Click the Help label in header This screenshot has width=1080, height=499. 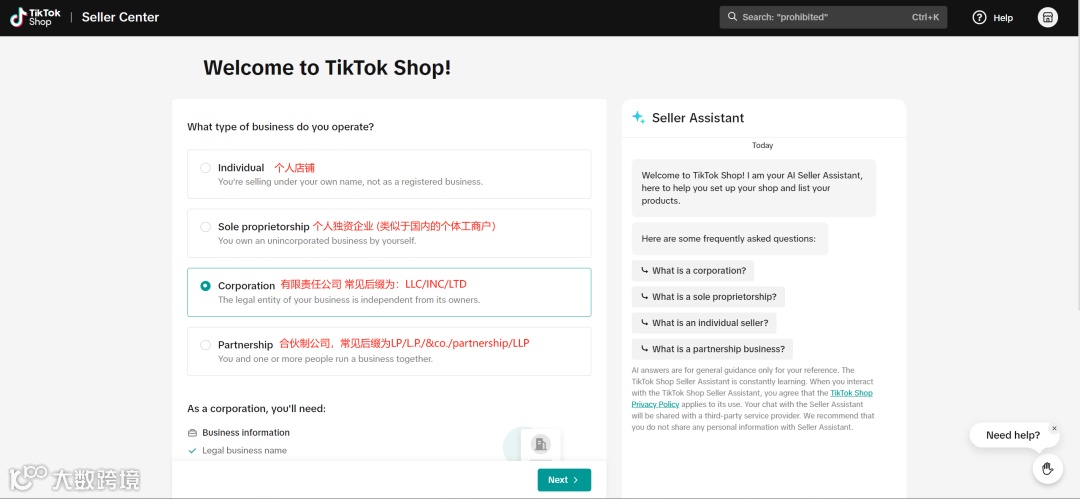coord(1003,18)
